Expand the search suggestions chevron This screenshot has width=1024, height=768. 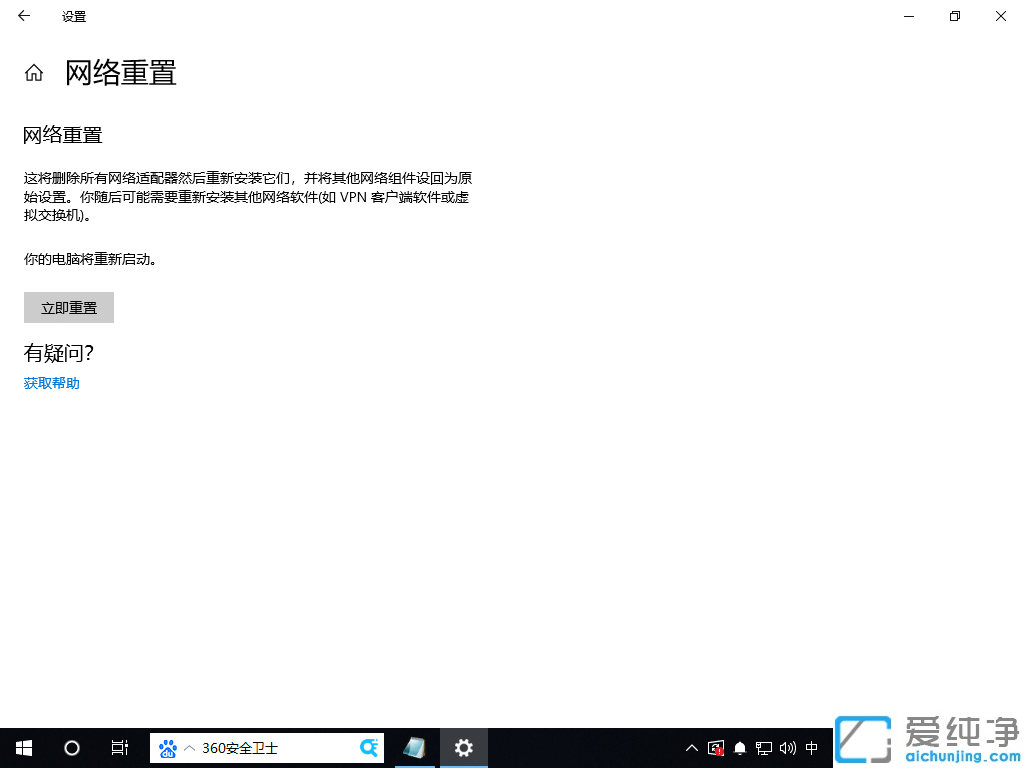187,747
